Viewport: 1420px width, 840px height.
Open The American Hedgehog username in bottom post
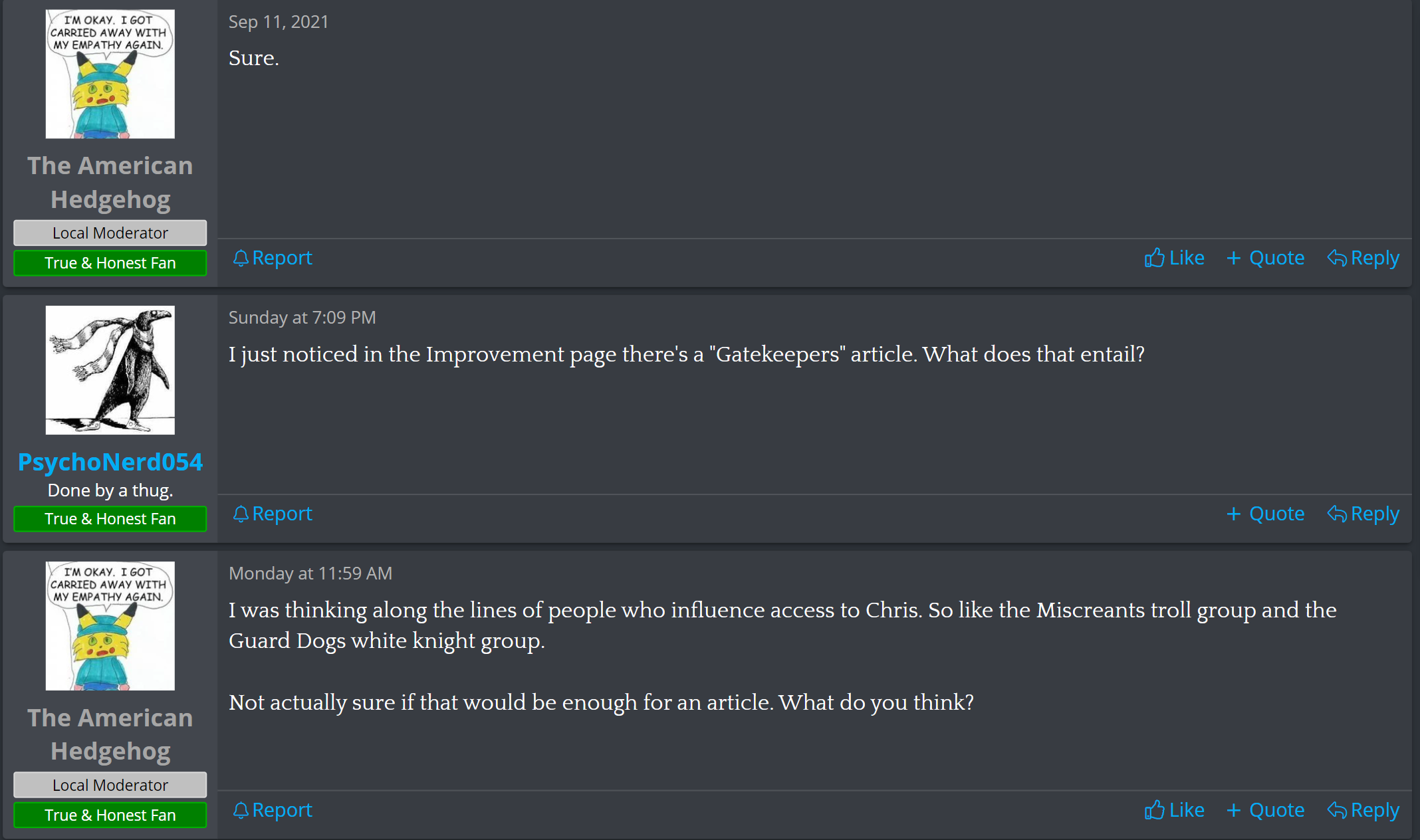[110, 734]
